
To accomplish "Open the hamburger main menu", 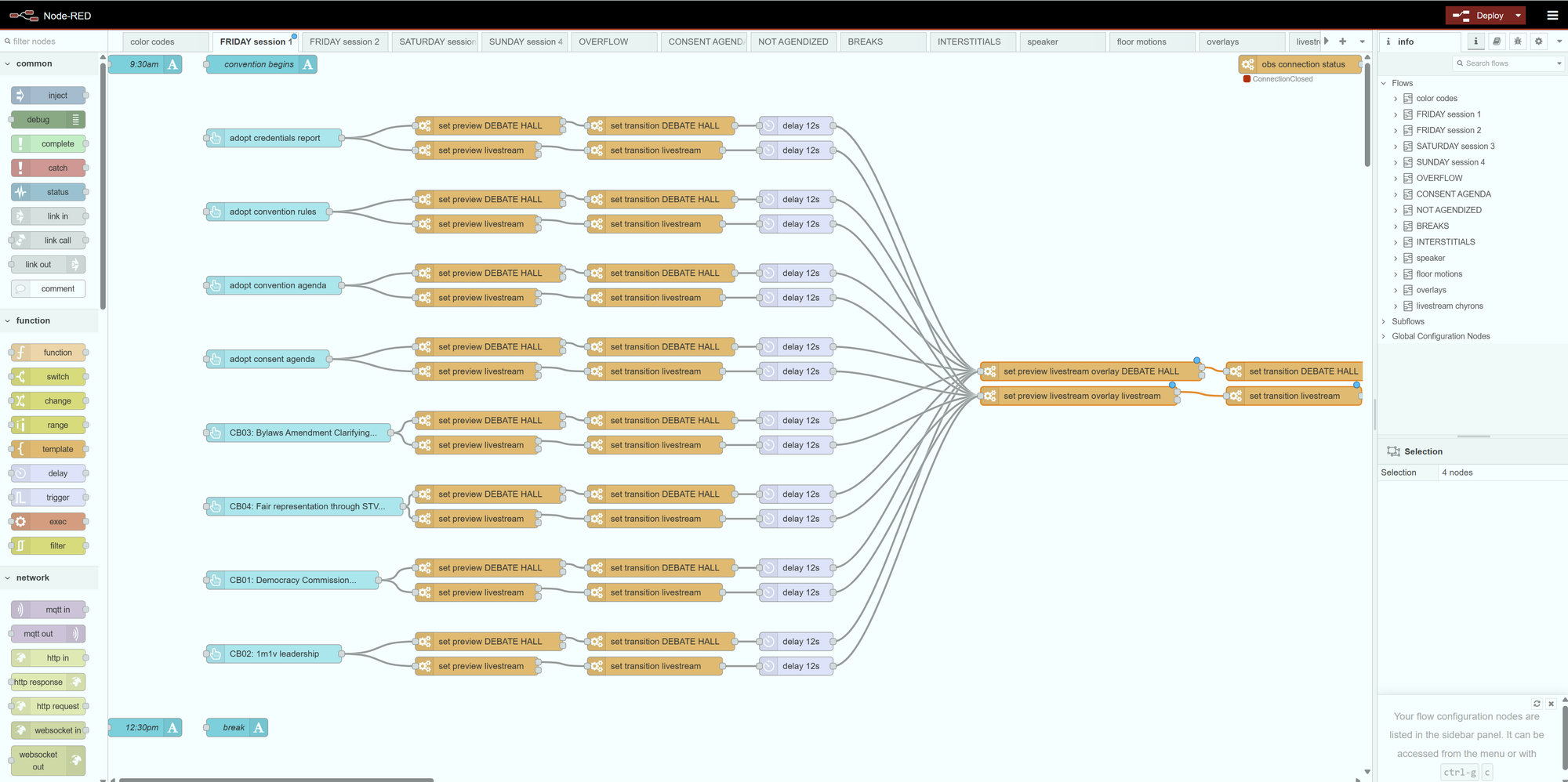I will coord(1552,15).
